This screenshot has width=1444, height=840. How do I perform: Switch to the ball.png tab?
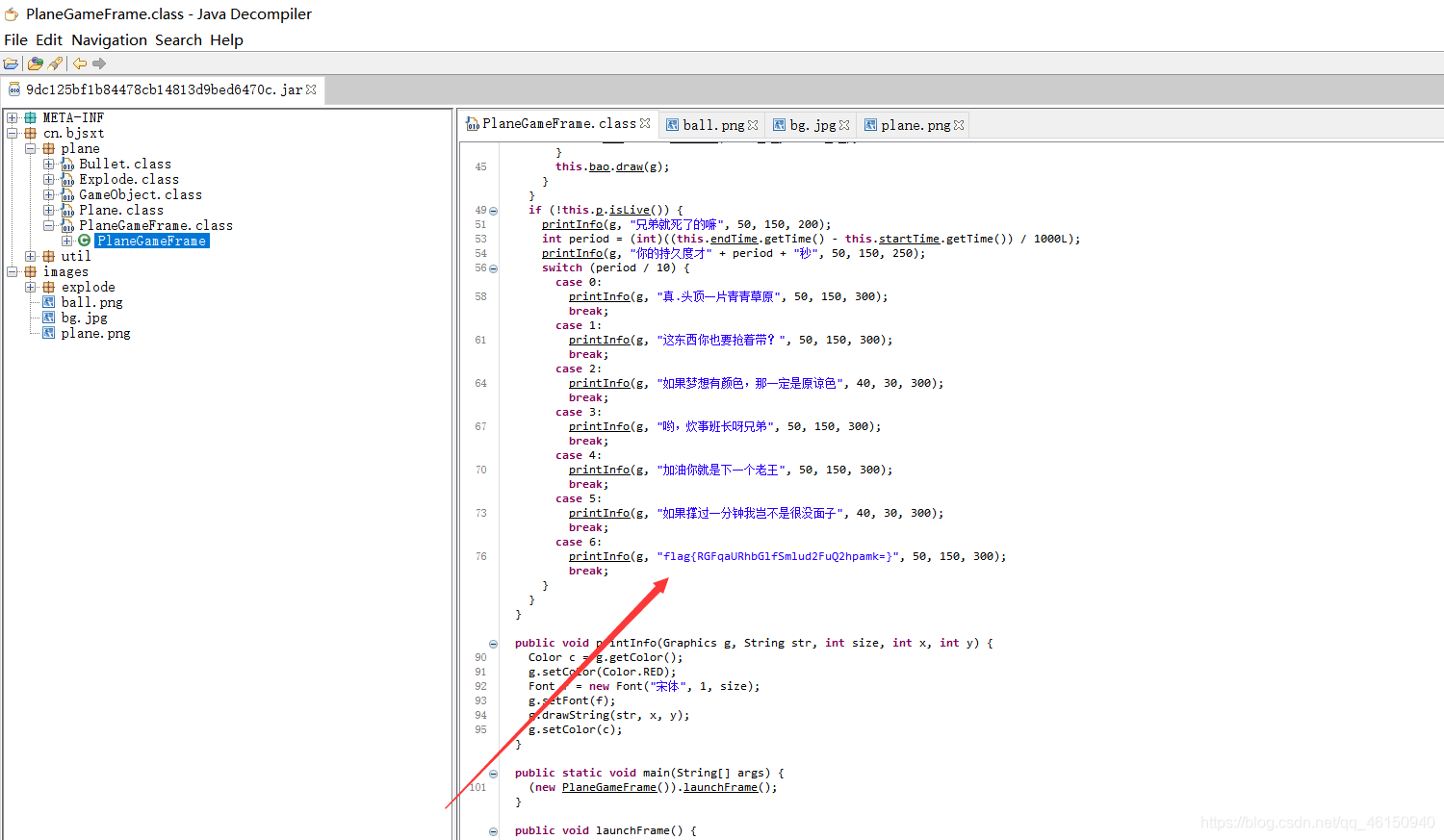(x=713, y=125)
